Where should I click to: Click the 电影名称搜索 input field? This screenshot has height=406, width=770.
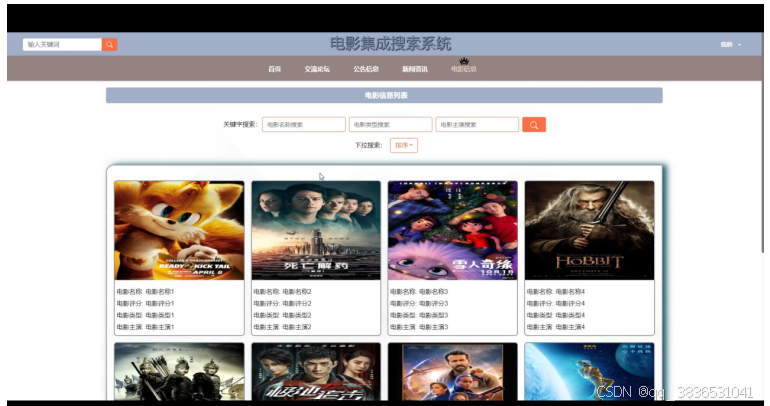coord(303,125)
